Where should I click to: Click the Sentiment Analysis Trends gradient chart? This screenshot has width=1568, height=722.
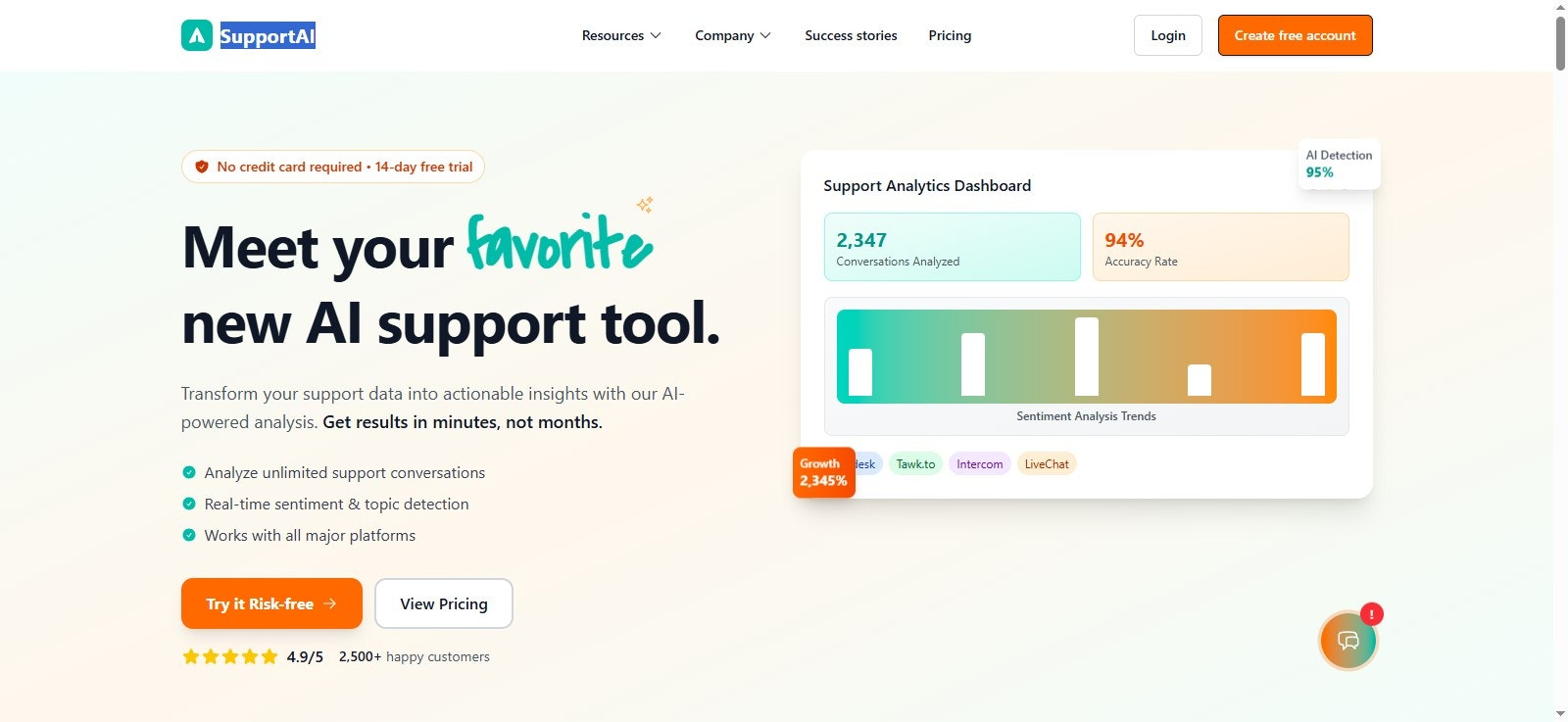coord(1086,357)
